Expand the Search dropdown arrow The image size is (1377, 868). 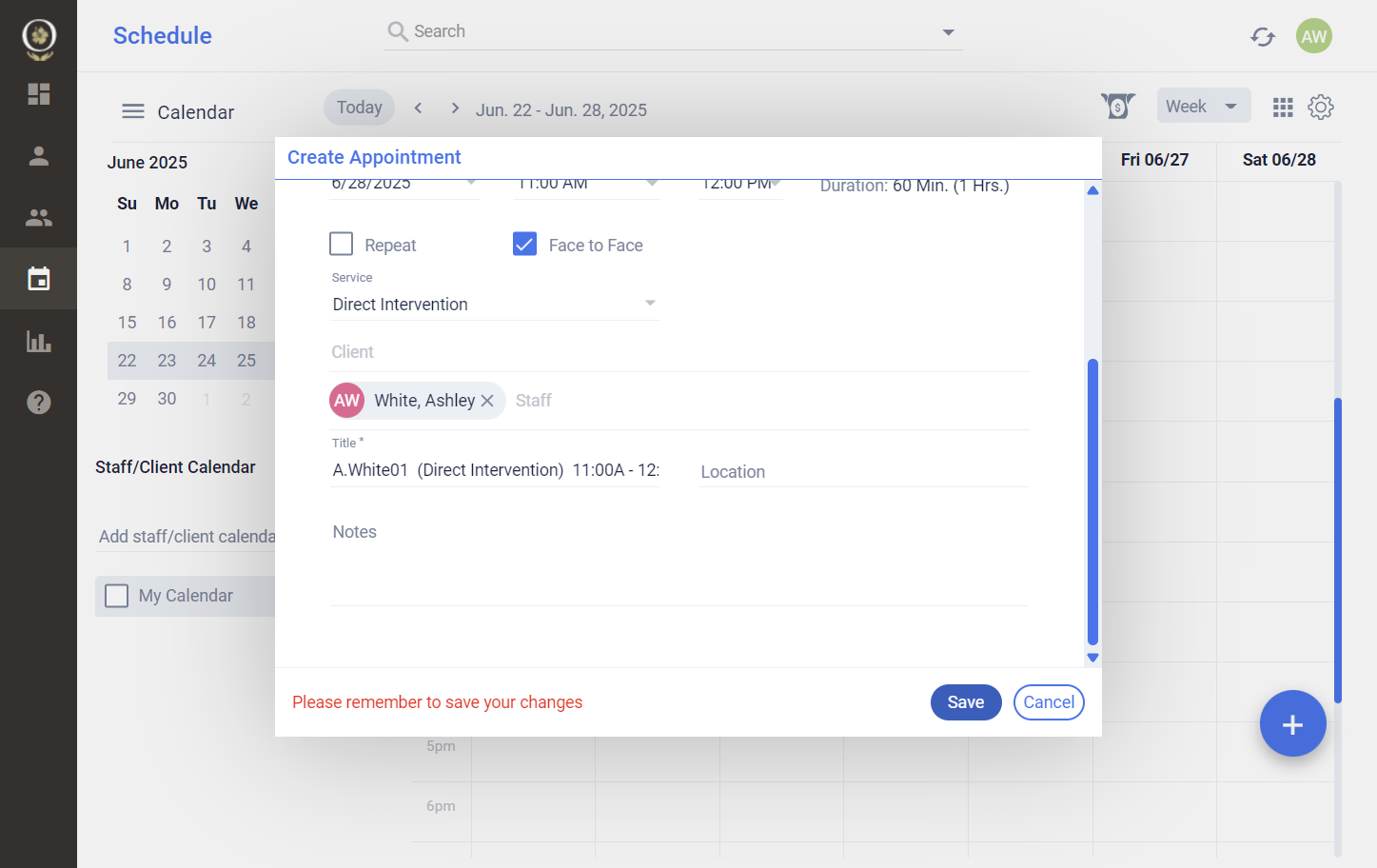tap(948, 32)
